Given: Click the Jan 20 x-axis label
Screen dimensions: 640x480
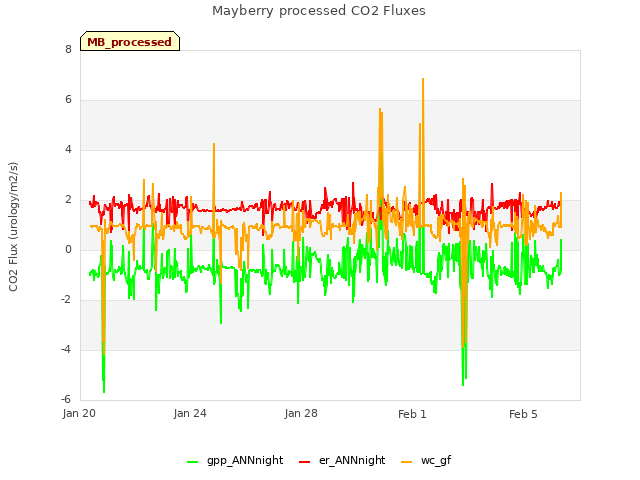Looking at the screenshot, I should pyautogui.click(x=79, y=413).
